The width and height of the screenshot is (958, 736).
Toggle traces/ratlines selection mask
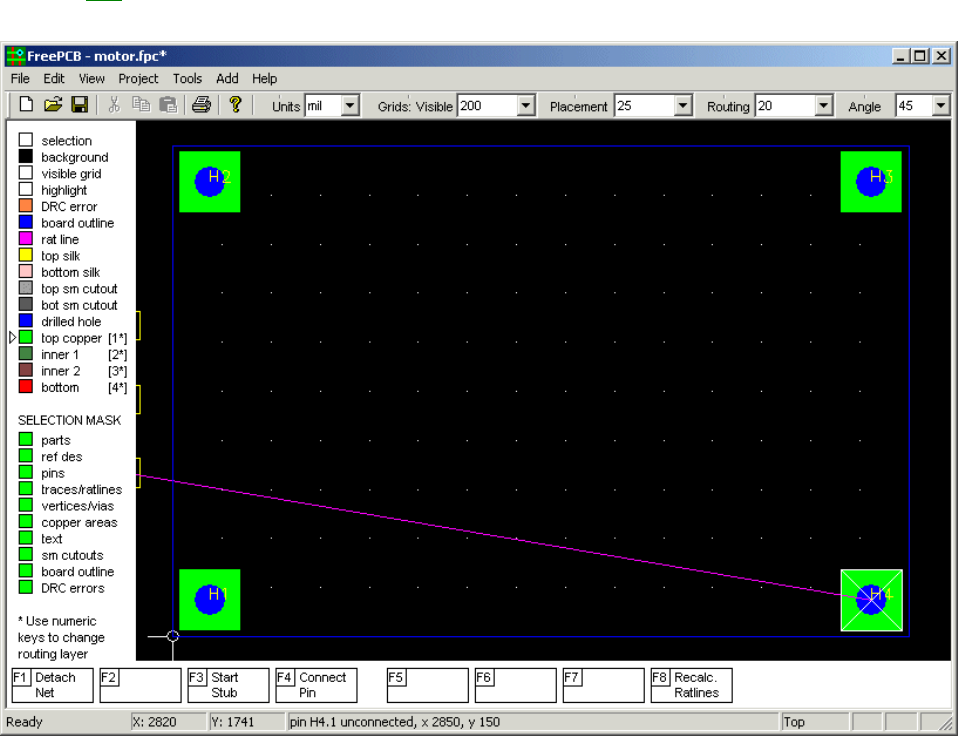tap(26, 489)
